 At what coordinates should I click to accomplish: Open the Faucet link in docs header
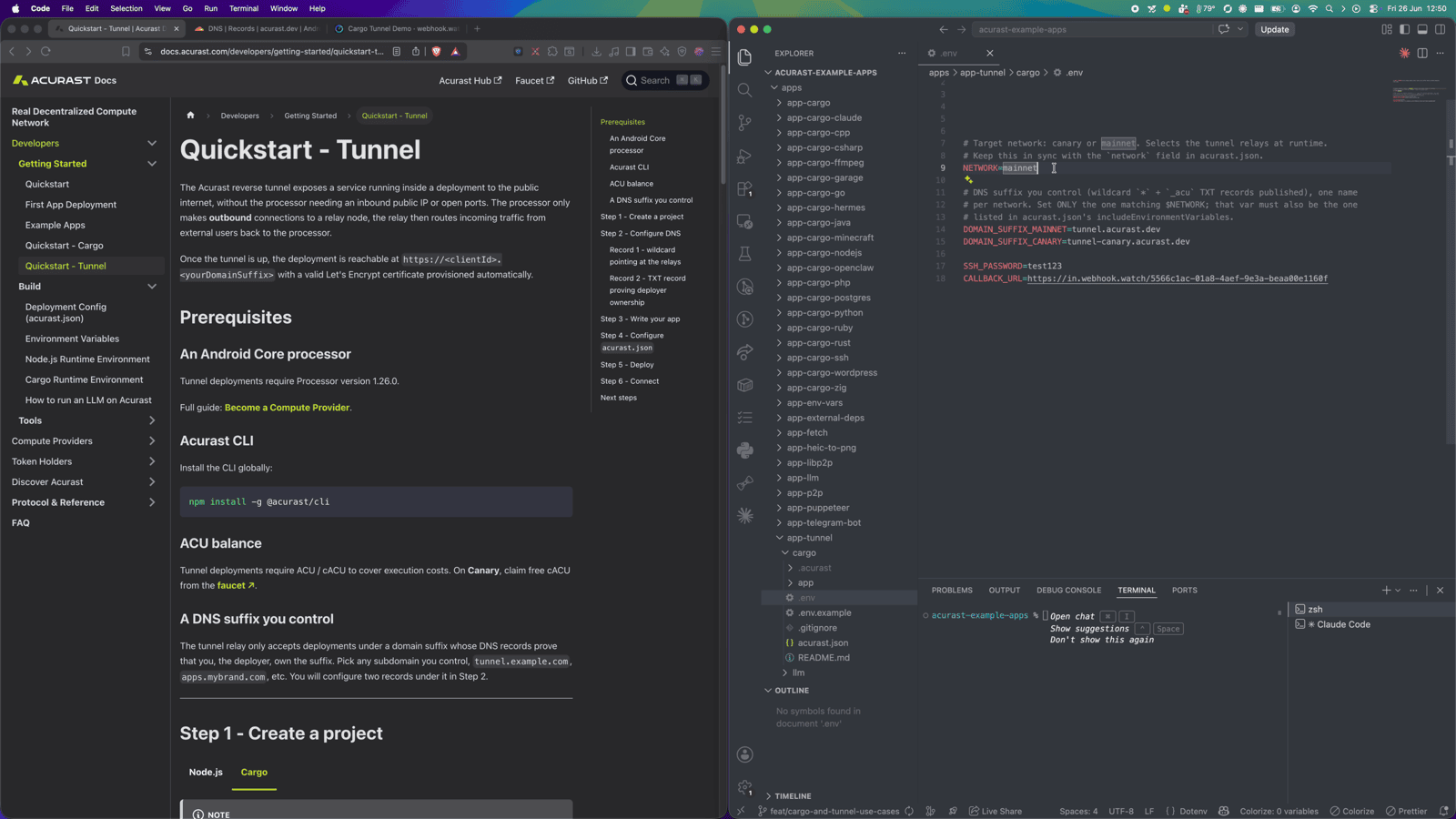(534, 81)
